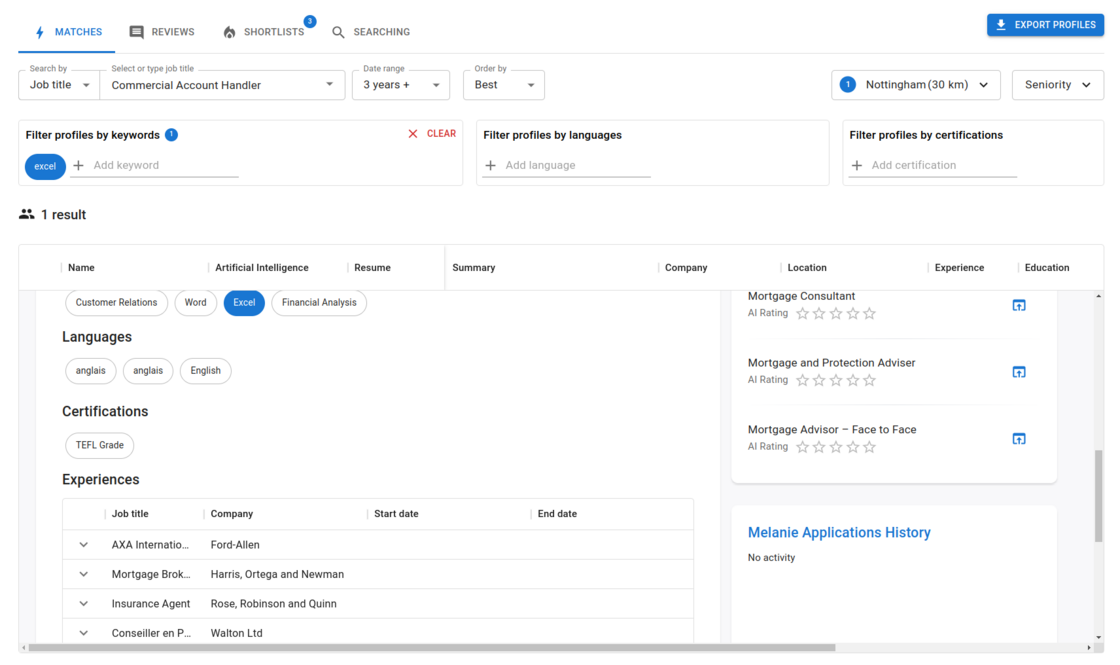Open Mortgage Consultant posting in new window
Viewport: 1120px width, 665px height.
[1019, 305]
